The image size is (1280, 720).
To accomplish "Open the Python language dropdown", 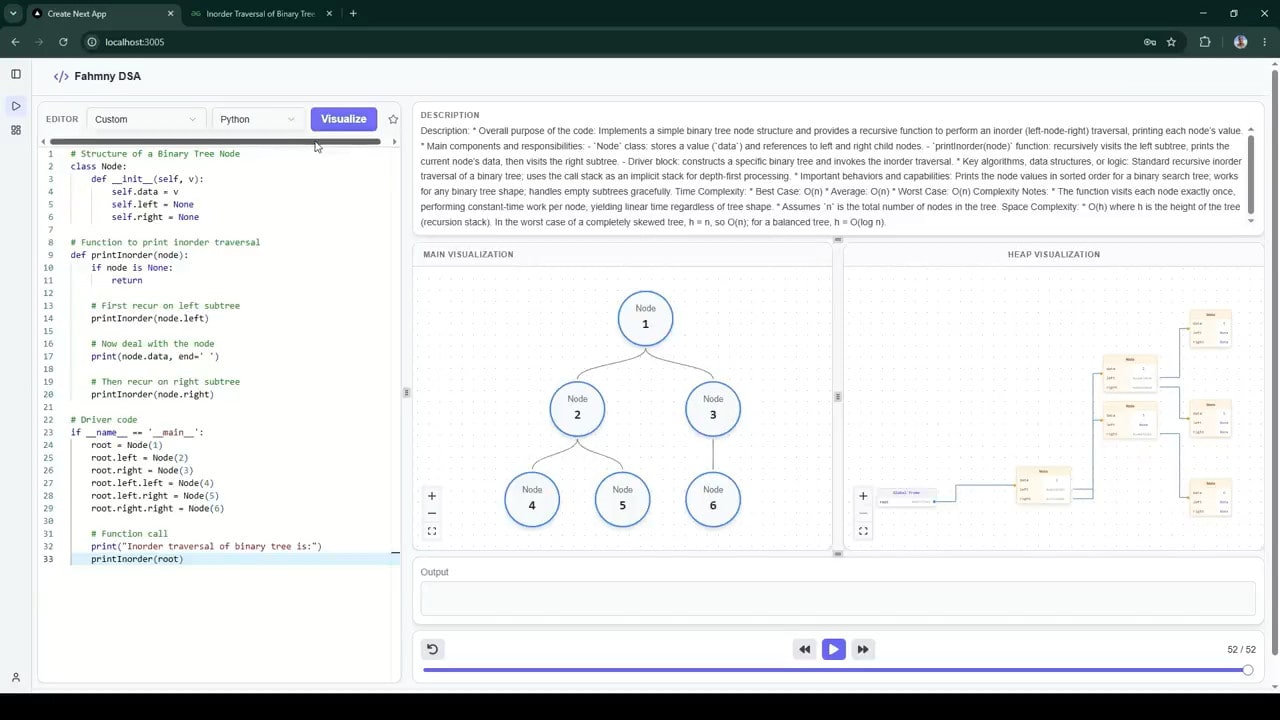I will (x=258, y=119).
